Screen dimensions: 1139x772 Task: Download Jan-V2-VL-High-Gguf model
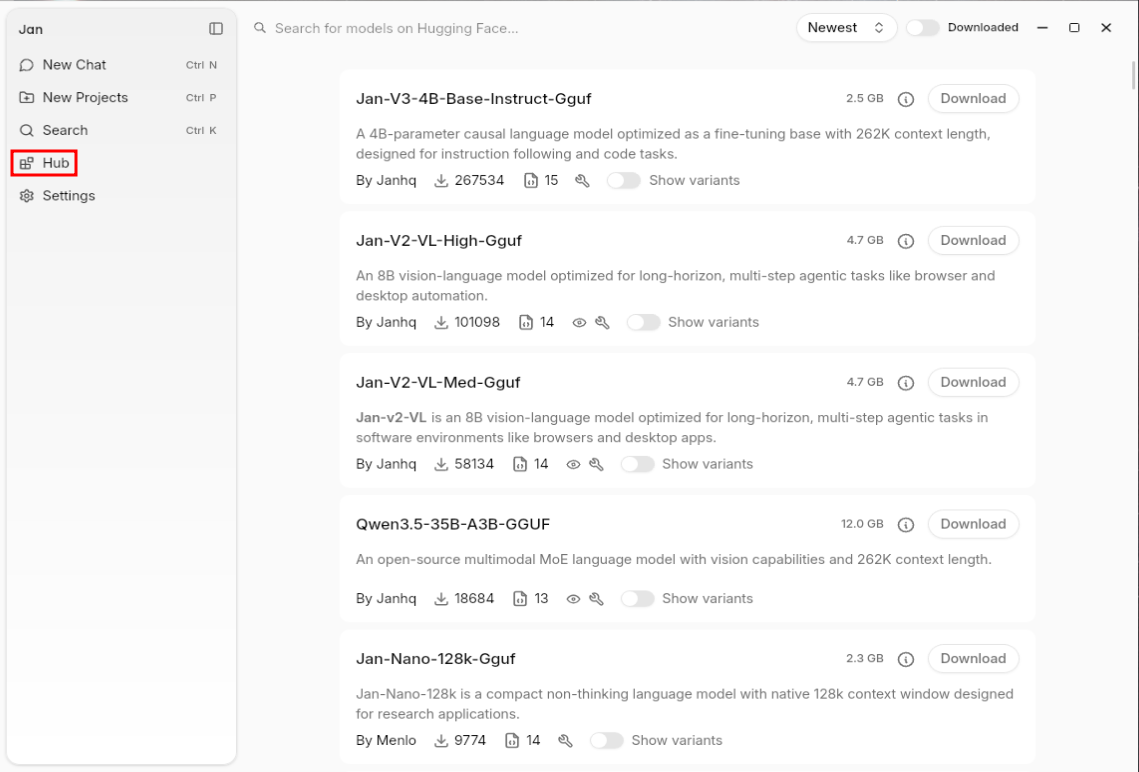973,240
